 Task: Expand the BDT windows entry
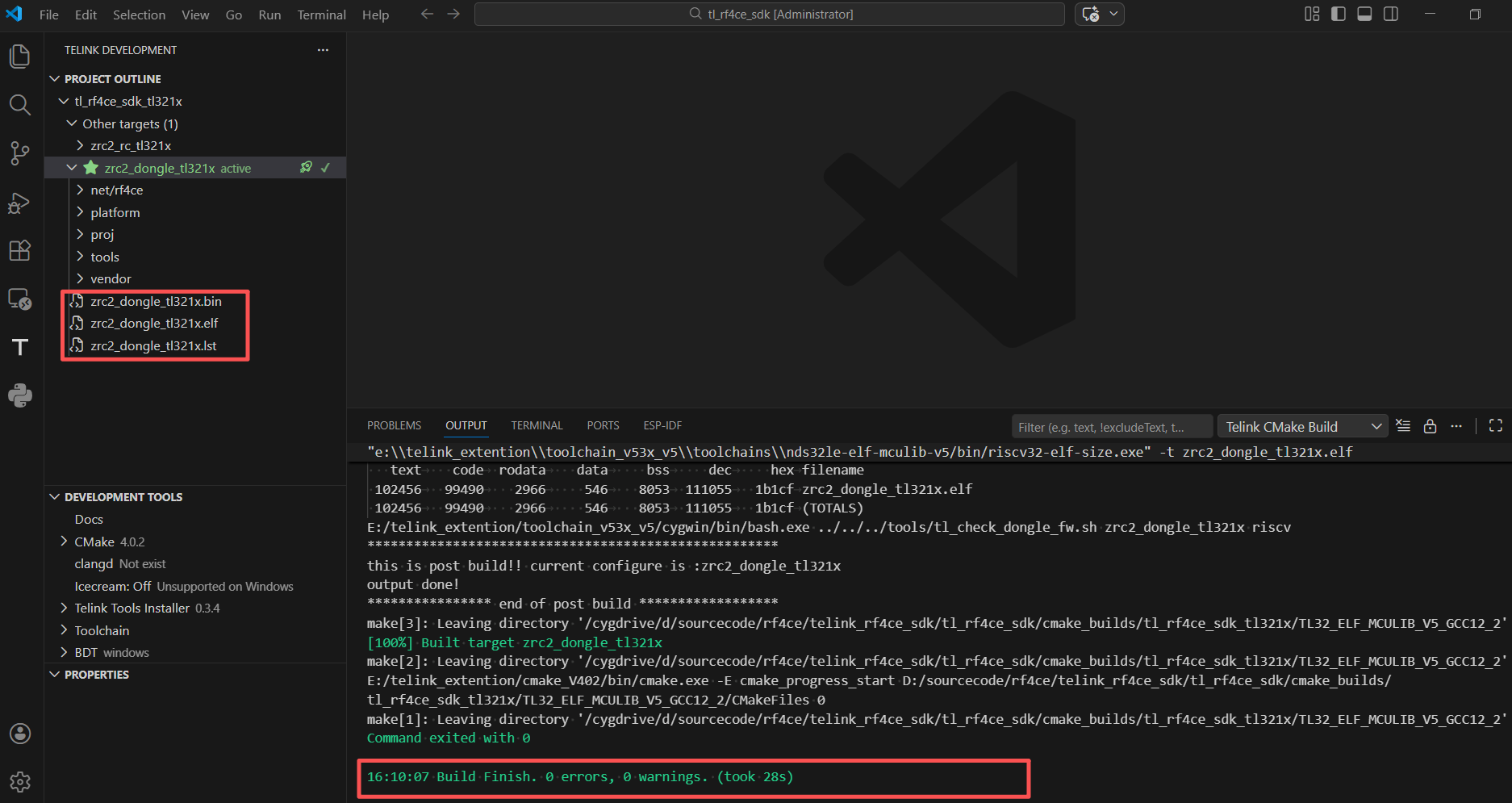click(x=64, y=653)
